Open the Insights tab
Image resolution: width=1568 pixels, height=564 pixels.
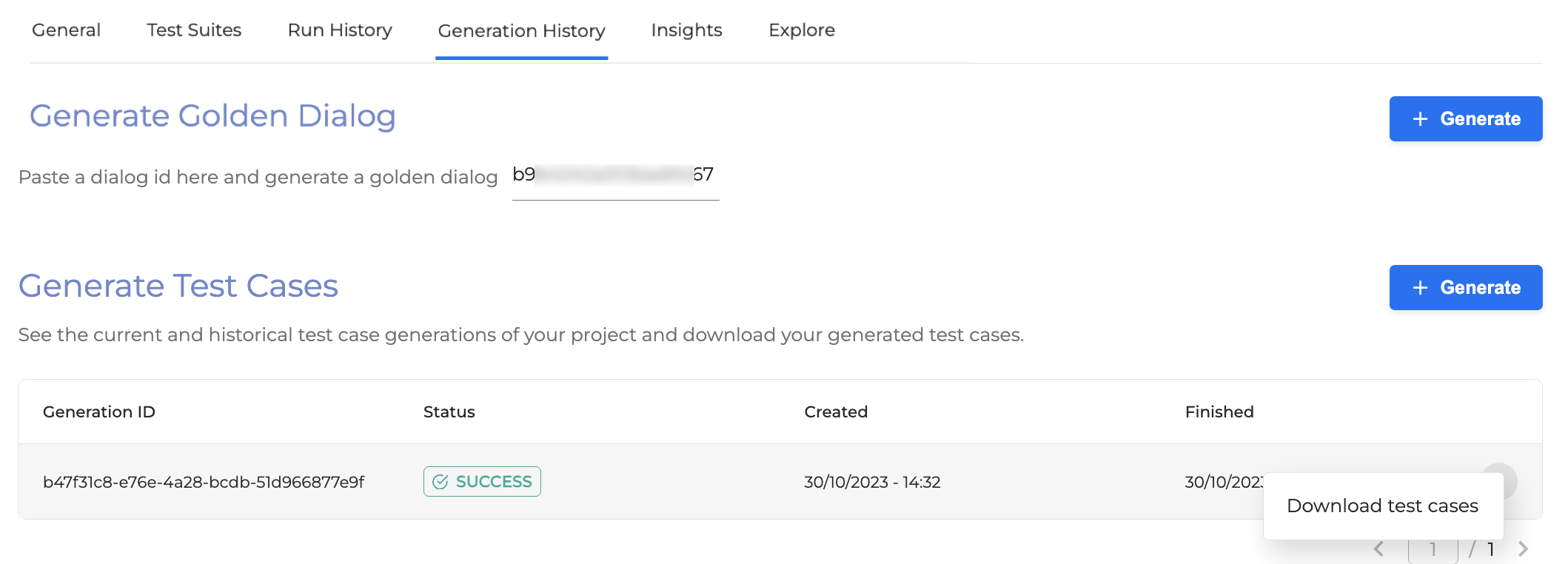686,30
